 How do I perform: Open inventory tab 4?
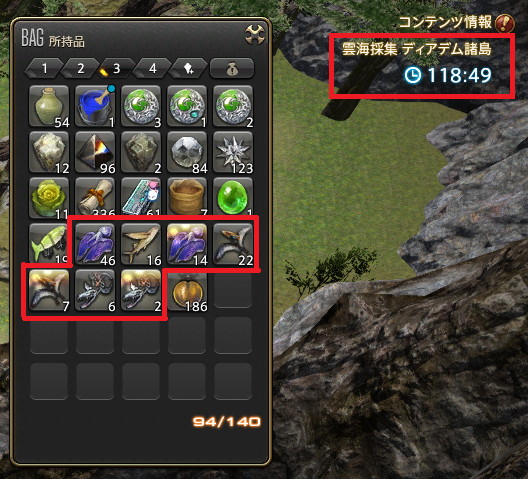pos(153,68)
